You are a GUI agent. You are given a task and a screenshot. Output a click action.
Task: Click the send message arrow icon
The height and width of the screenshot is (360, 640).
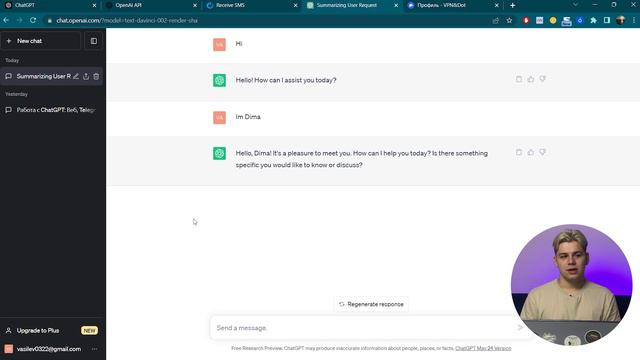pos(520,327)
